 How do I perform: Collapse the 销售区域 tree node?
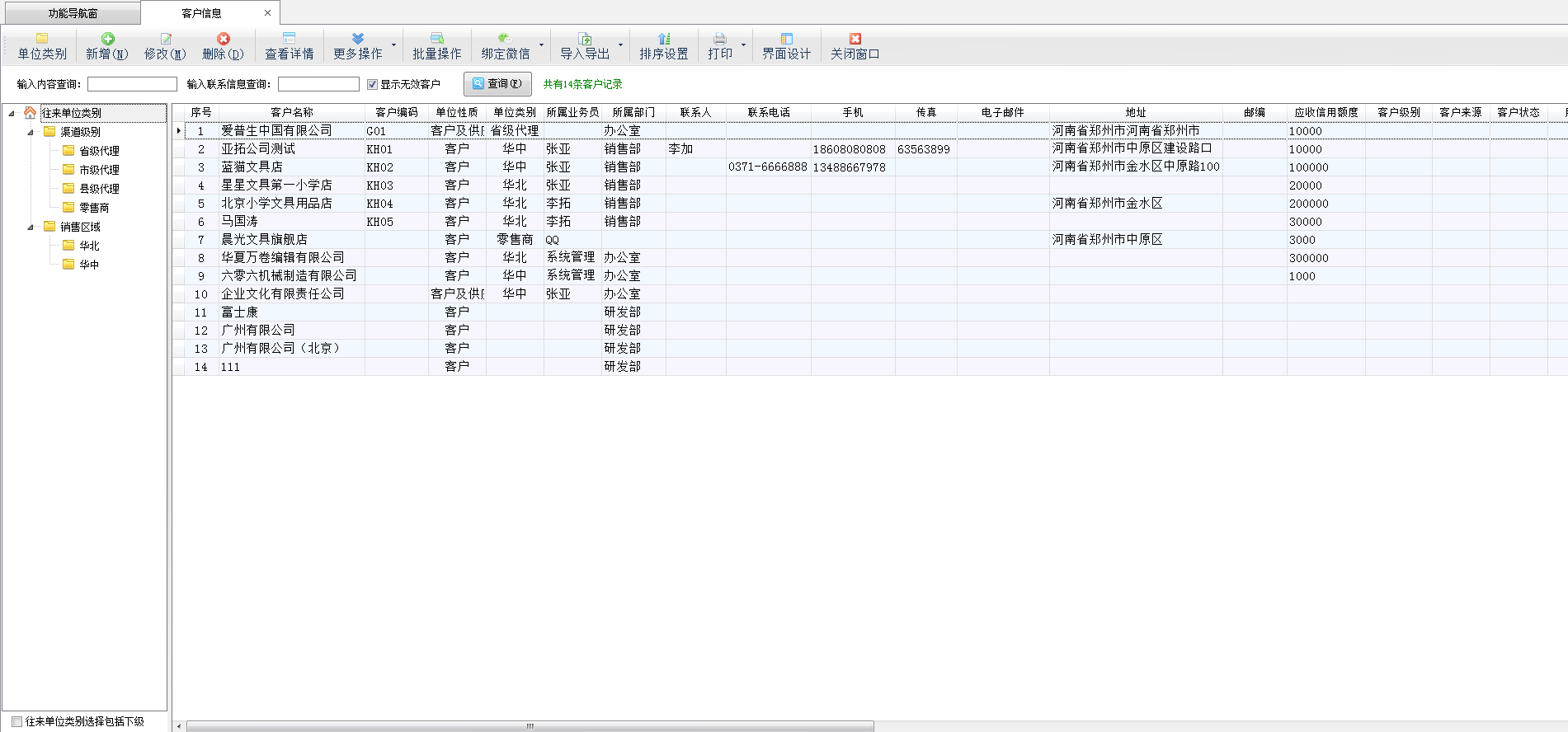(31, 227)
